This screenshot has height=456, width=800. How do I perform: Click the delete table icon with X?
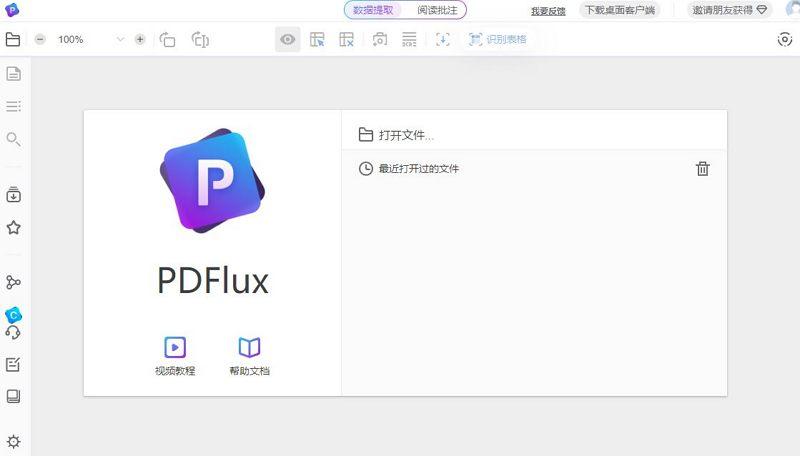(346, 39)
